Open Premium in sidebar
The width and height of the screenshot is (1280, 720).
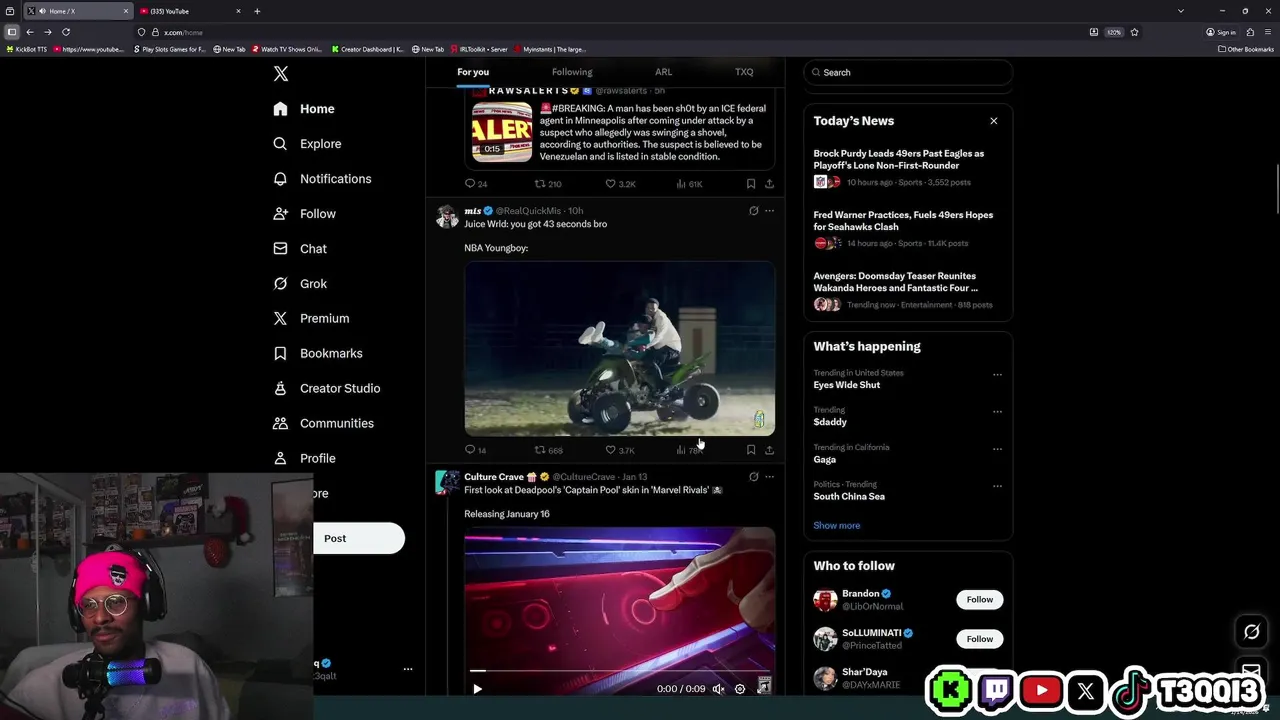point(311,319)
